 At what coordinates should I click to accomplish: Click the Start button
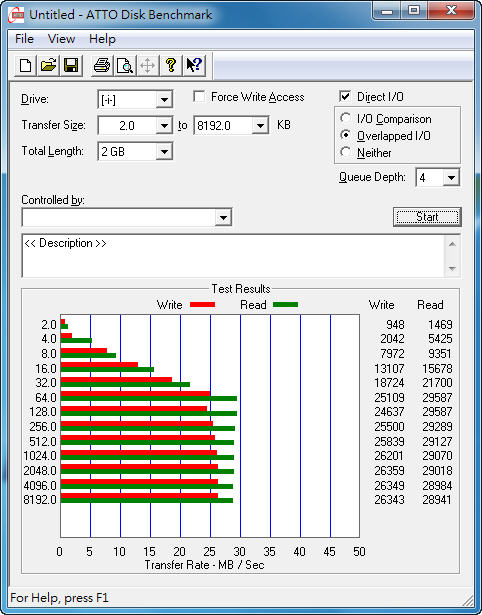coord(427,217)
